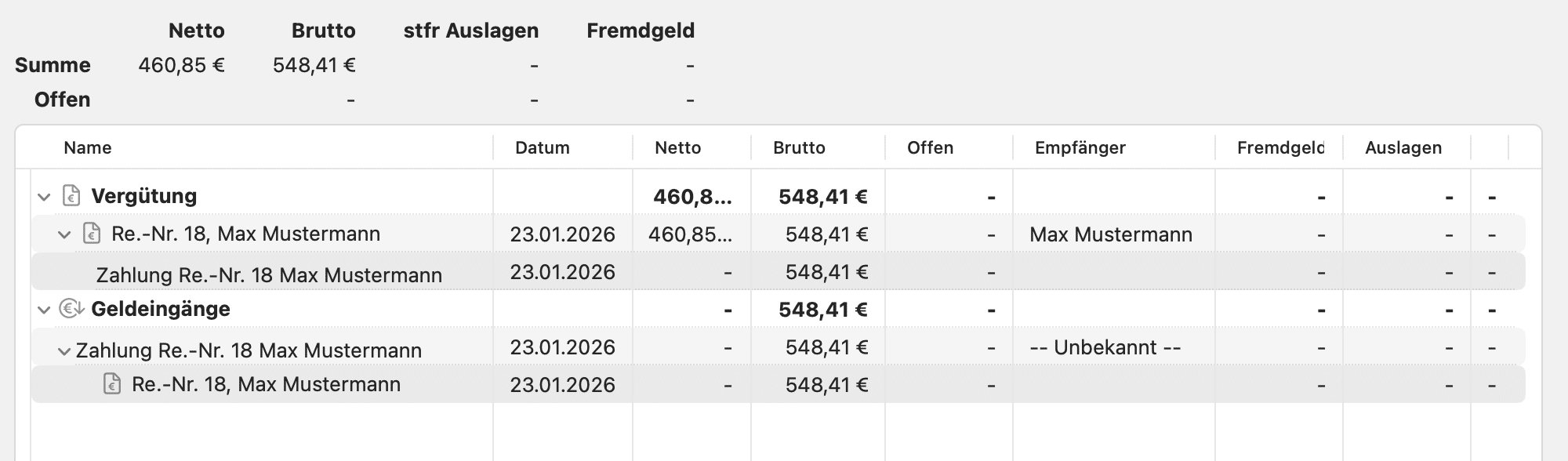Screen dimensions: 1568x461
Task: Select the Vergütung Brutto total 548,41 €
Action: [822, 197]
